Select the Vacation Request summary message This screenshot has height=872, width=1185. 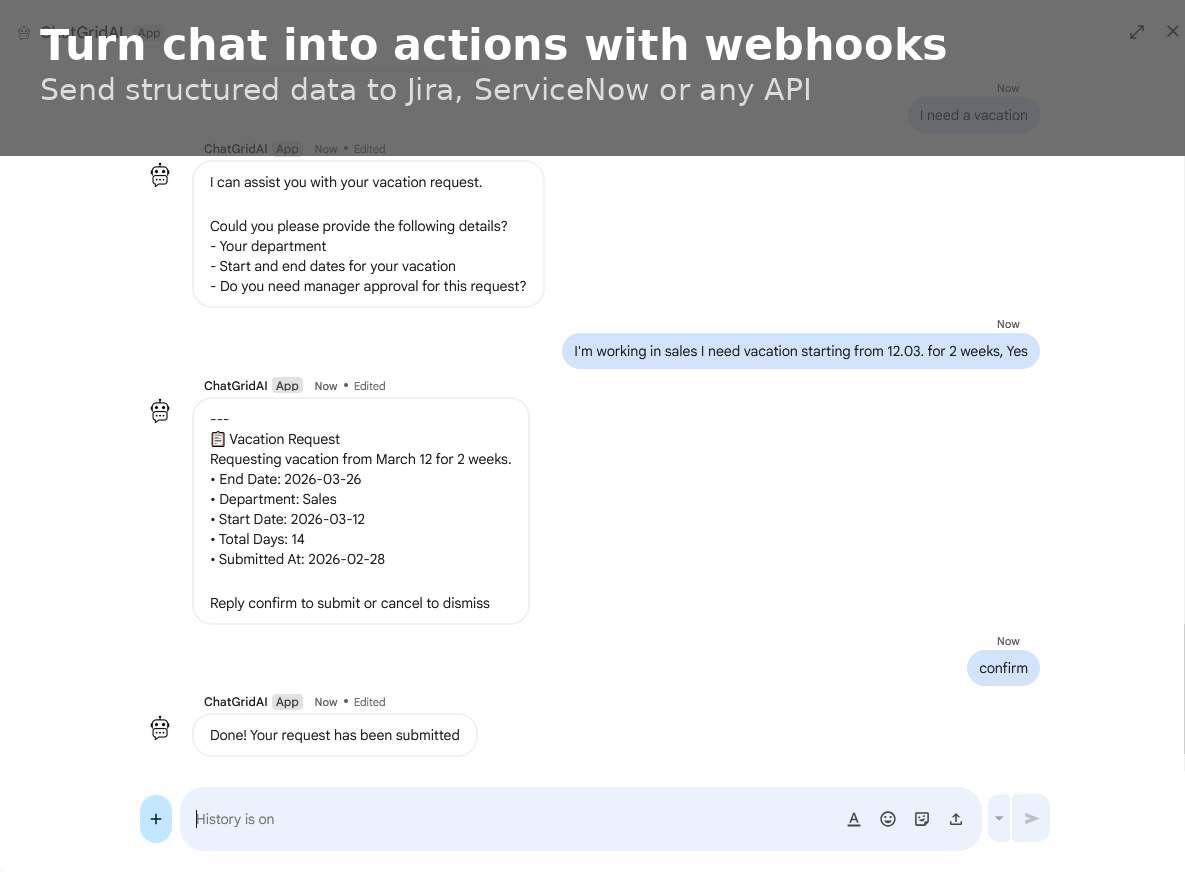pyautogui.click(x=361, y=511)
